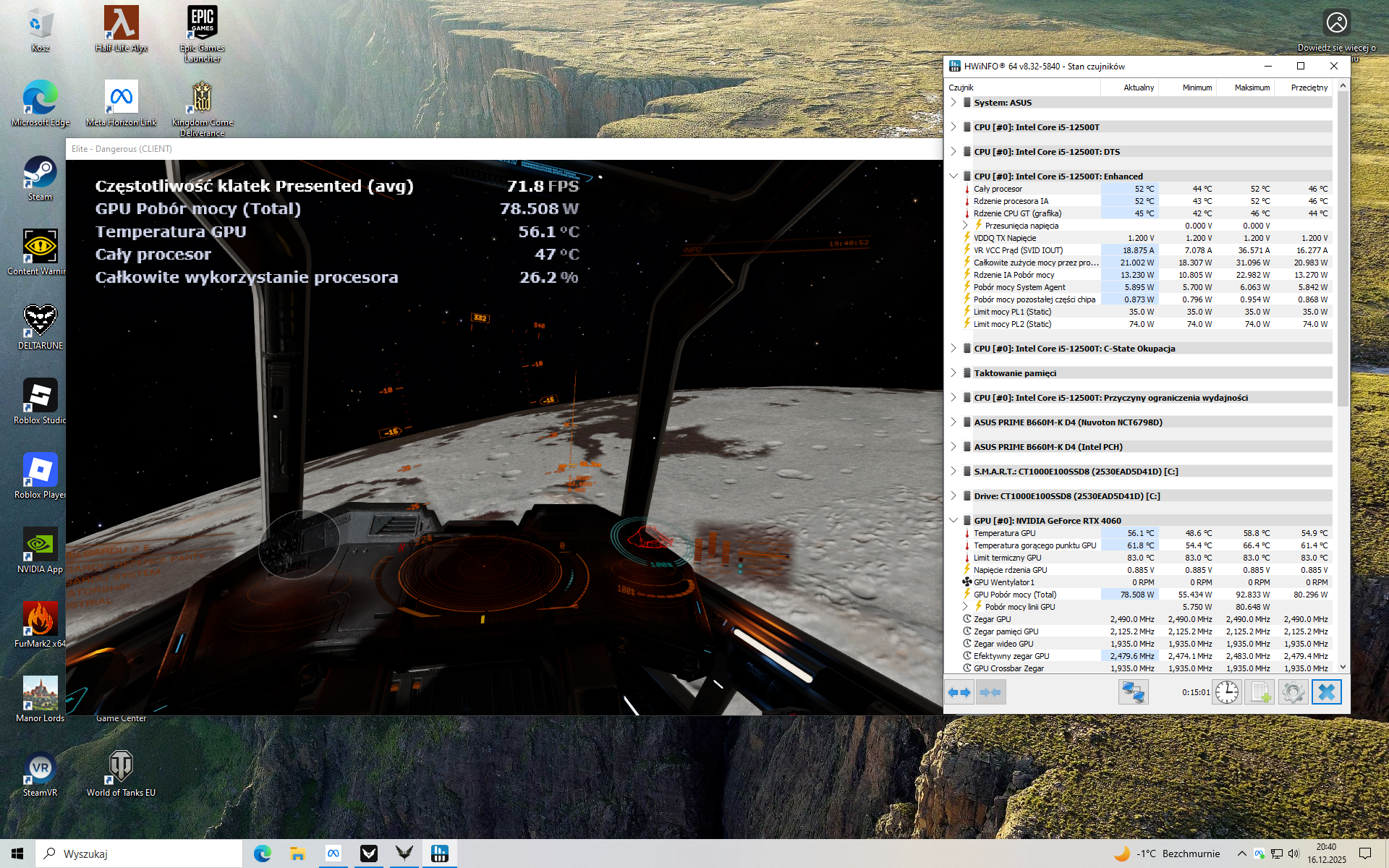Collapse the CPU i5-12500T Enhanced section

(953, 176)
